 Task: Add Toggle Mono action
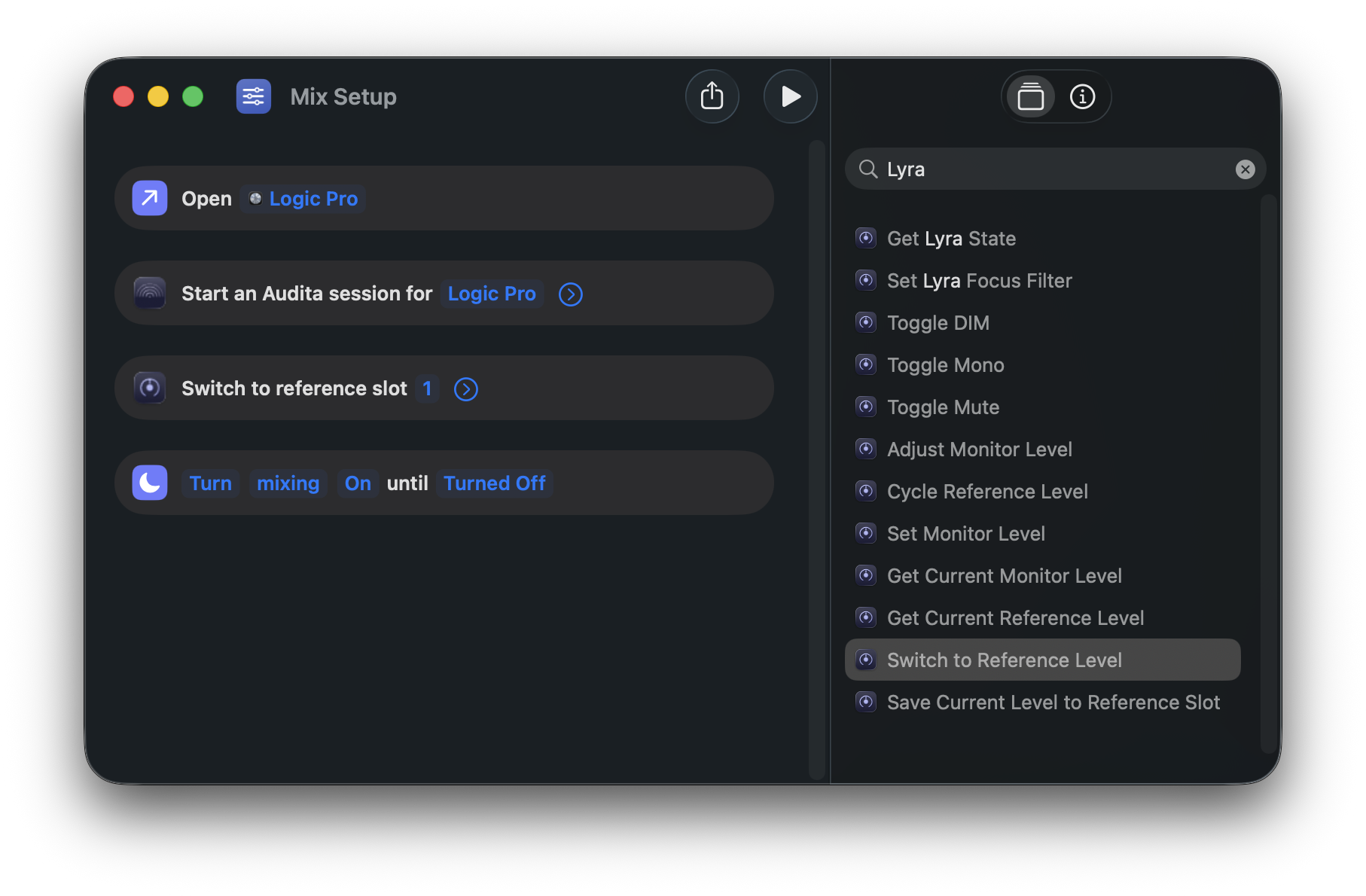pyautogui.click(x=1043, y=365)
